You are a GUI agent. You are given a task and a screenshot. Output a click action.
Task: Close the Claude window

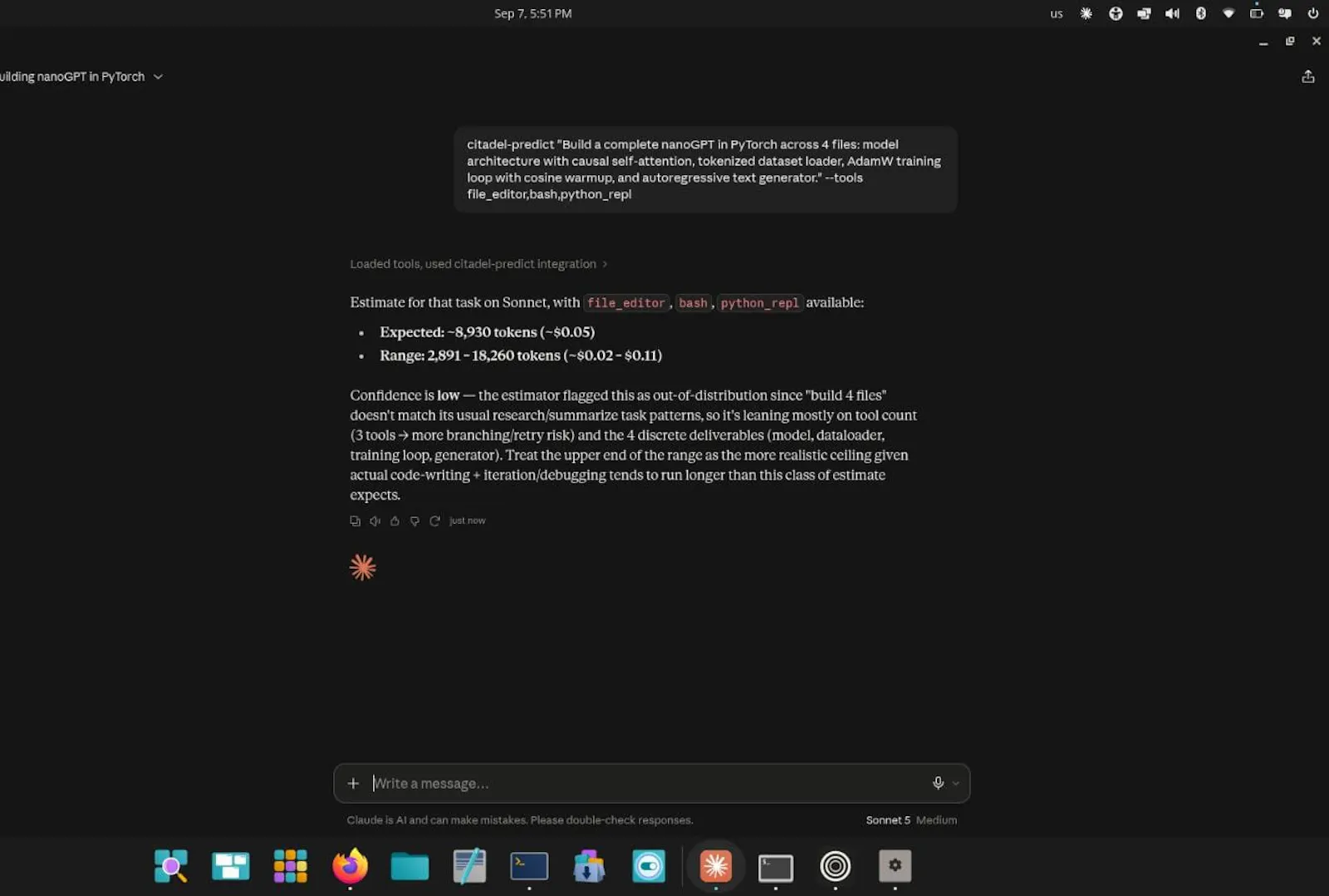coord(1317,42)
